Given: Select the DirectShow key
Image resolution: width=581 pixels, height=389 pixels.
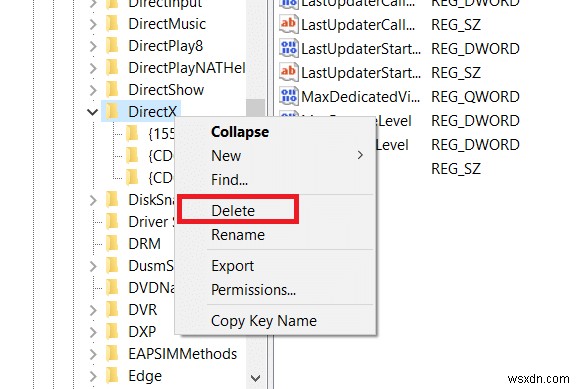Looking at the screenshot, I should tap(166, 90).
